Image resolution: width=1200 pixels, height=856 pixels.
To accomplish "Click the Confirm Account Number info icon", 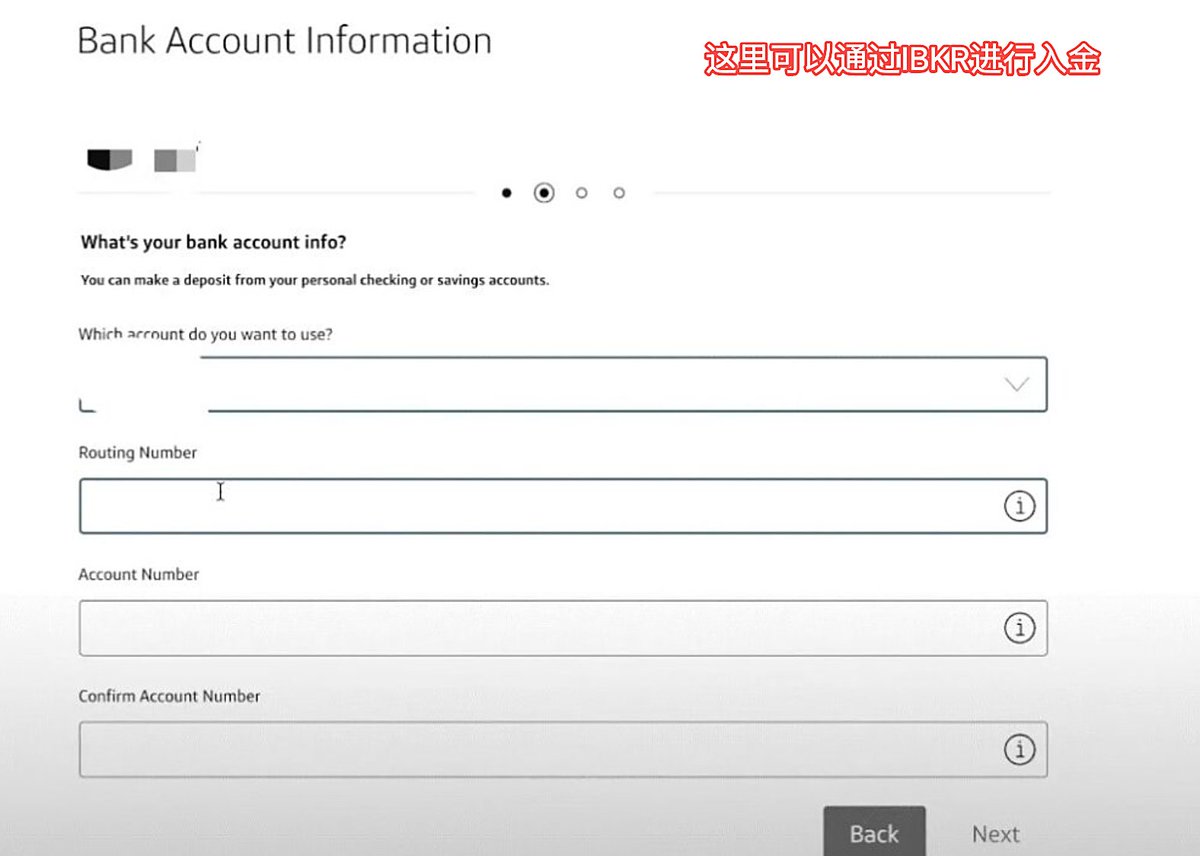I will click(1019, 750).
